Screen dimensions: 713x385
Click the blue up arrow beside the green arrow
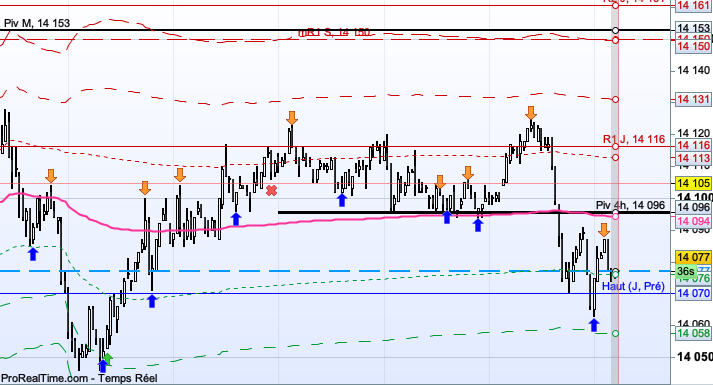(102, 366)
